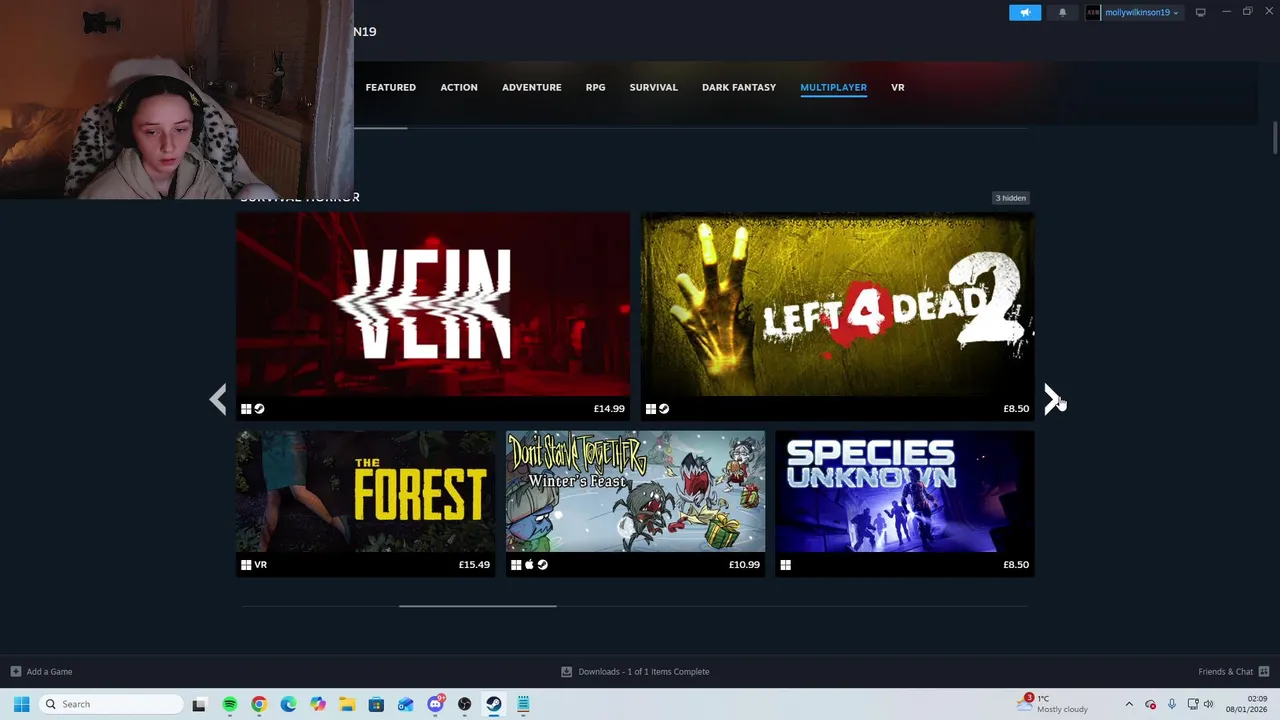Click the taskbar Search box
This screenshot has width=1280, height=720.
tap(112, 704)
